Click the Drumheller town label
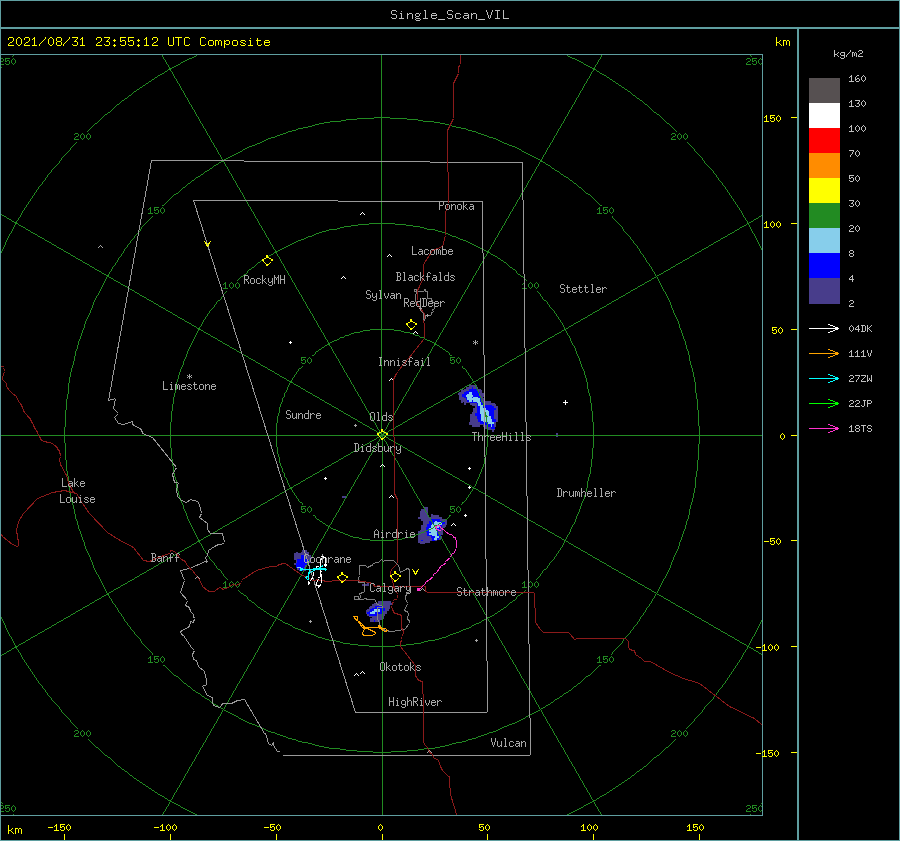900x841 pixels. [x=586, y=493]
